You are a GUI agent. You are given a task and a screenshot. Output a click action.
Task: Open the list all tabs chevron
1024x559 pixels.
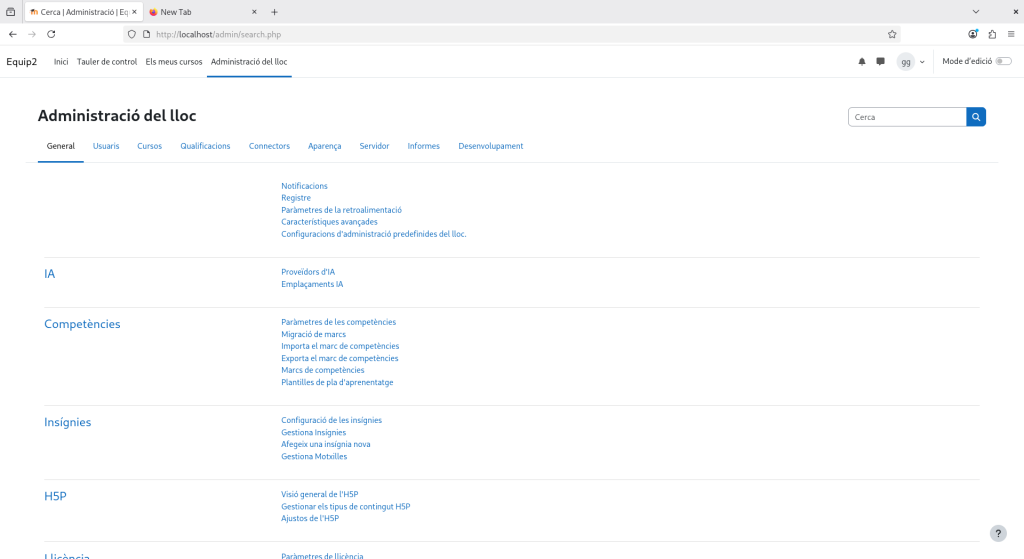click(976, 12)
